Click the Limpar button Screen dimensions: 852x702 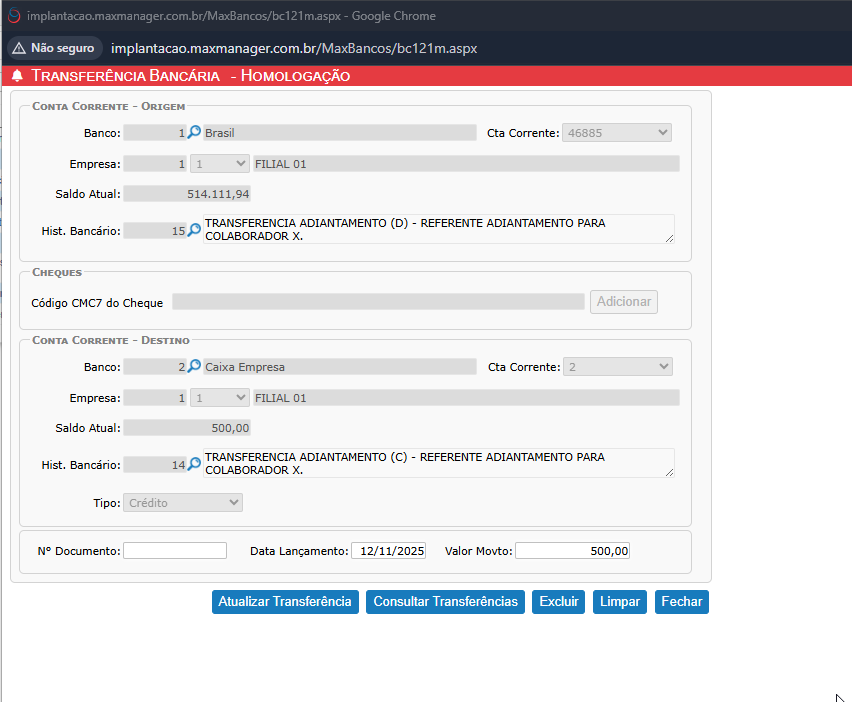tap(620, 601)
